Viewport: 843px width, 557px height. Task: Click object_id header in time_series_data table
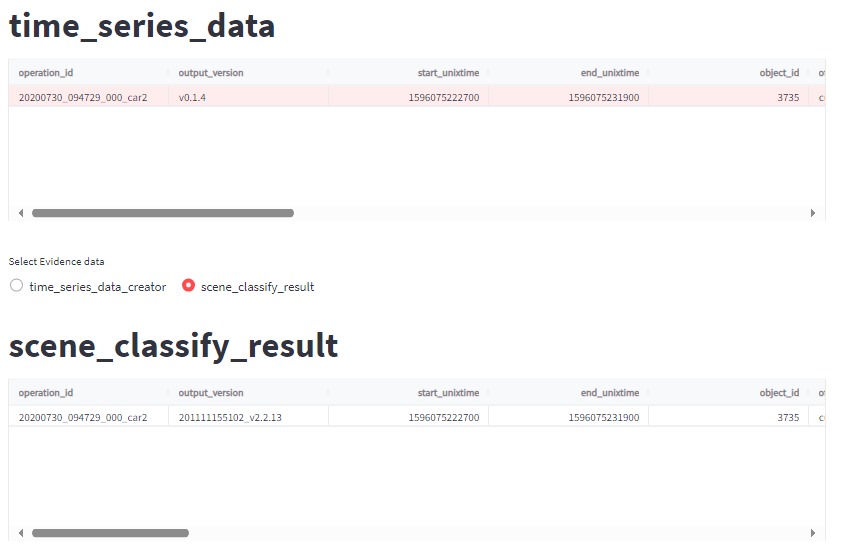pyautogui.click(x=779, y=73)
